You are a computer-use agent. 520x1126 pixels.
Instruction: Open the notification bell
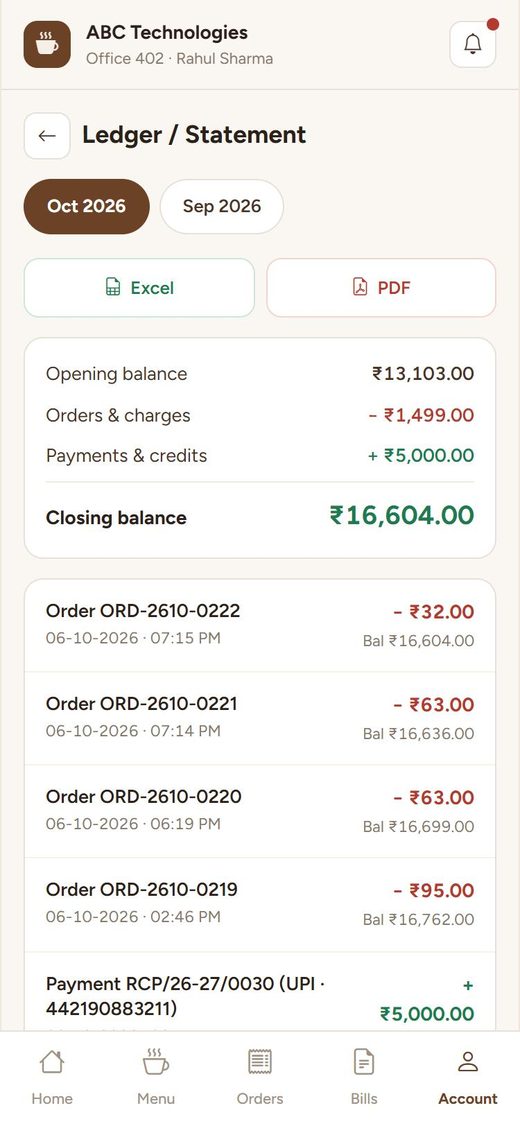pyautogui.click(x=473, y=45)
